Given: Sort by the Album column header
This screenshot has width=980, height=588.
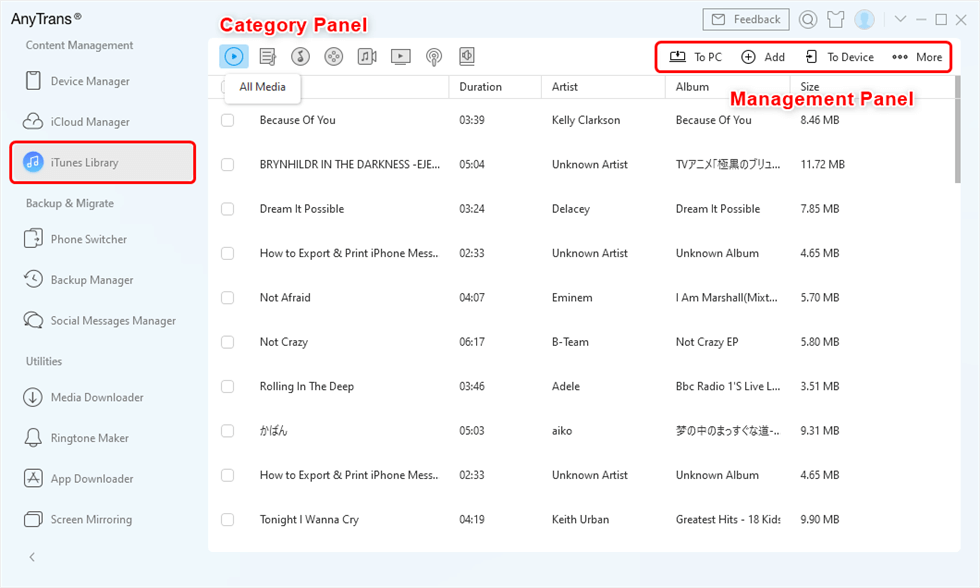Looking at the screenshot, I should (728, 87).
